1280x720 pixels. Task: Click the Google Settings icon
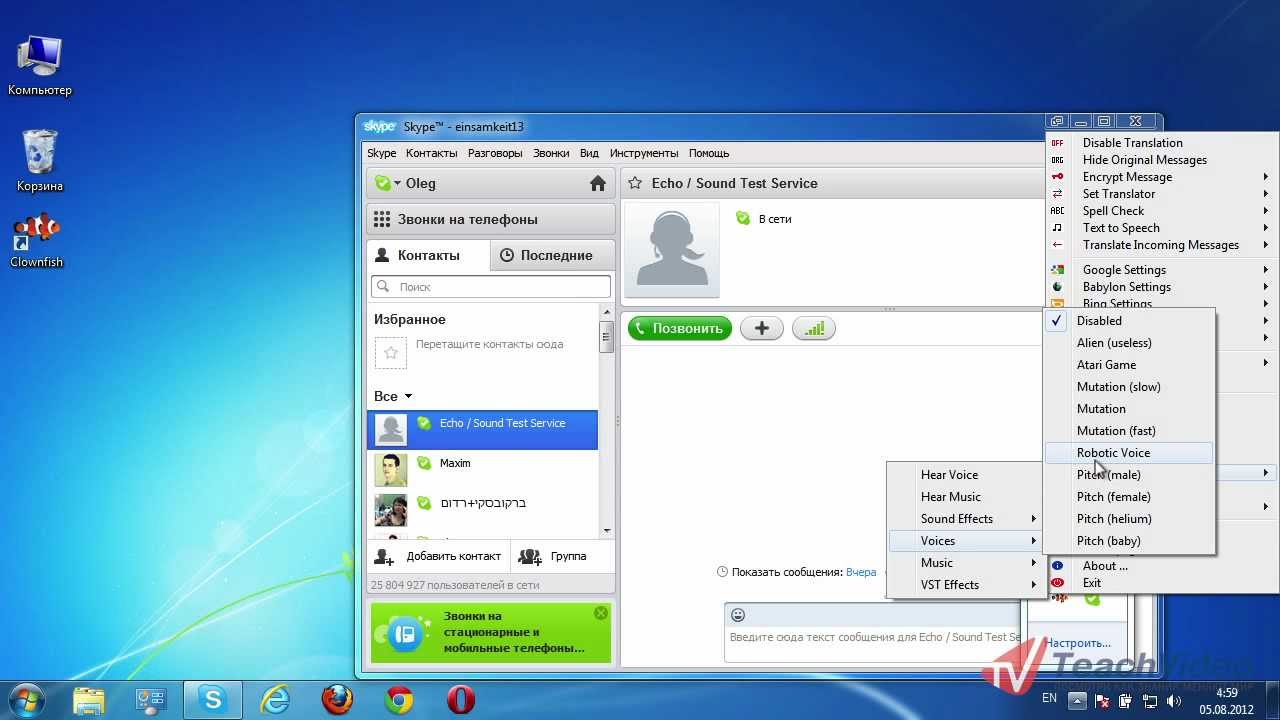coord(1057,270)
